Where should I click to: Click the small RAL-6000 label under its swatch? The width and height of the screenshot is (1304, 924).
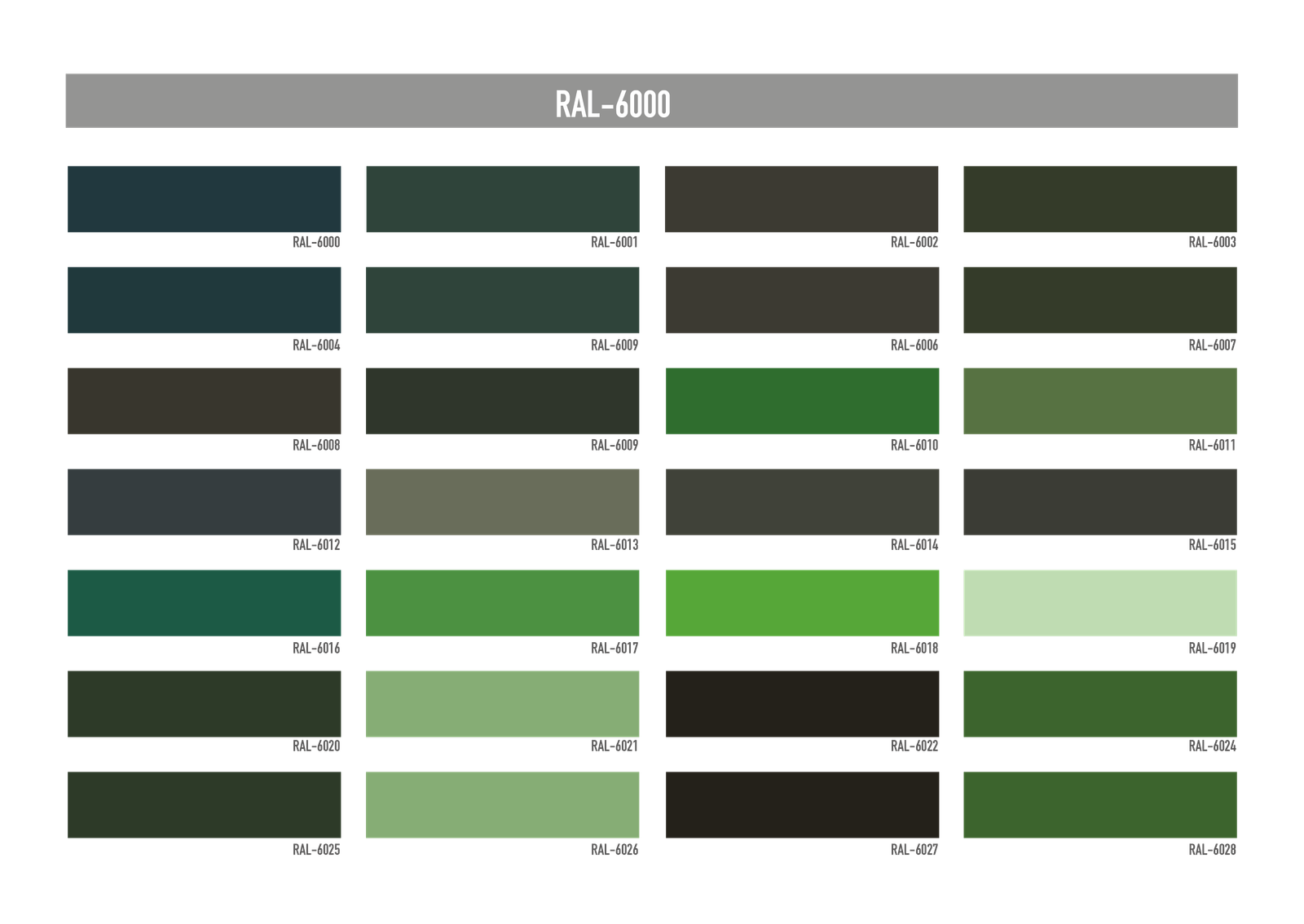316,242
